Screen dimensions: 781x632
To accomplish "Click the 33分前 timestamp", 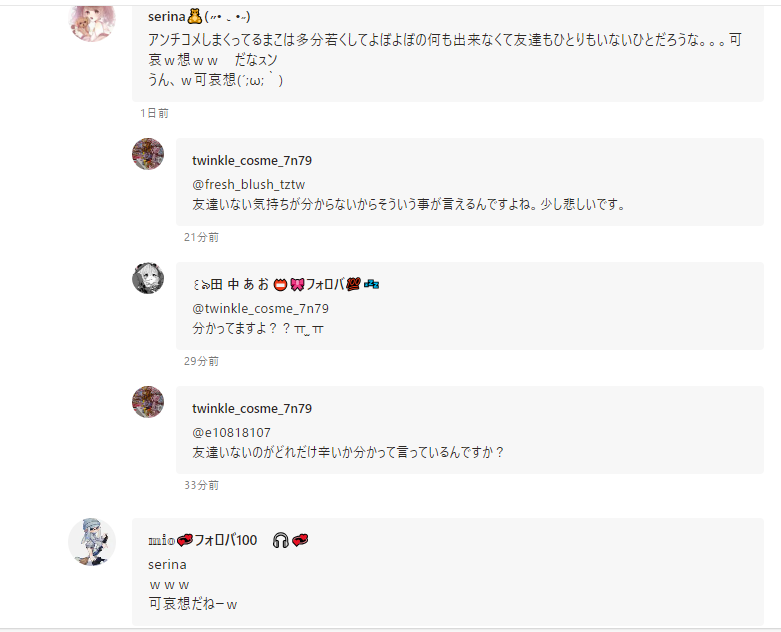I will [x=201, y=485].
